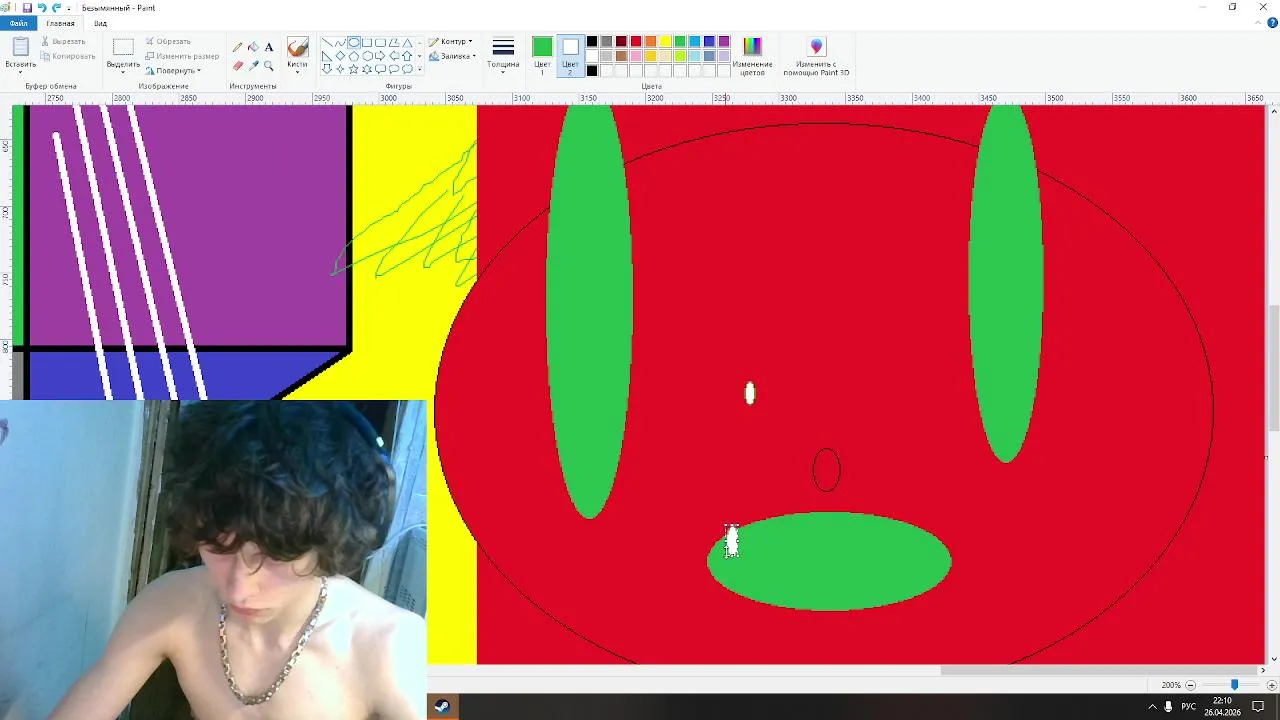Pick the brown color swatch in second row
This screenshot has height=720, width=1280.
click(x=621, y=56)
